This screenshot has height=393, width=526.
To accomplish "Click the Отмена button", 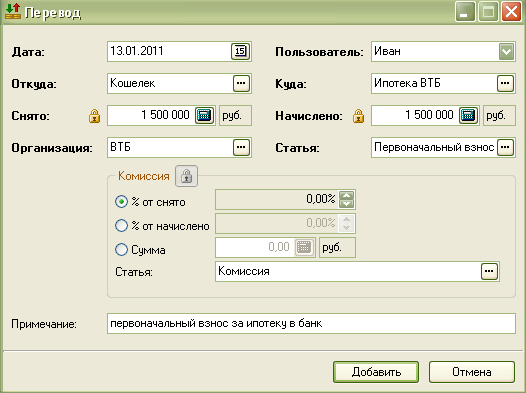I will click(472, 372).
